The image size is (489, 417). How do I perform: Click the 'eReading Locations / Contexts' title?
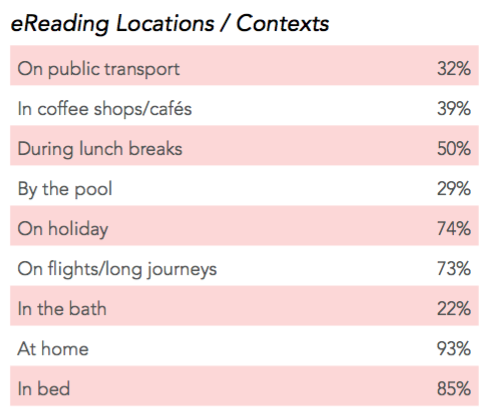tap(170, 24)
